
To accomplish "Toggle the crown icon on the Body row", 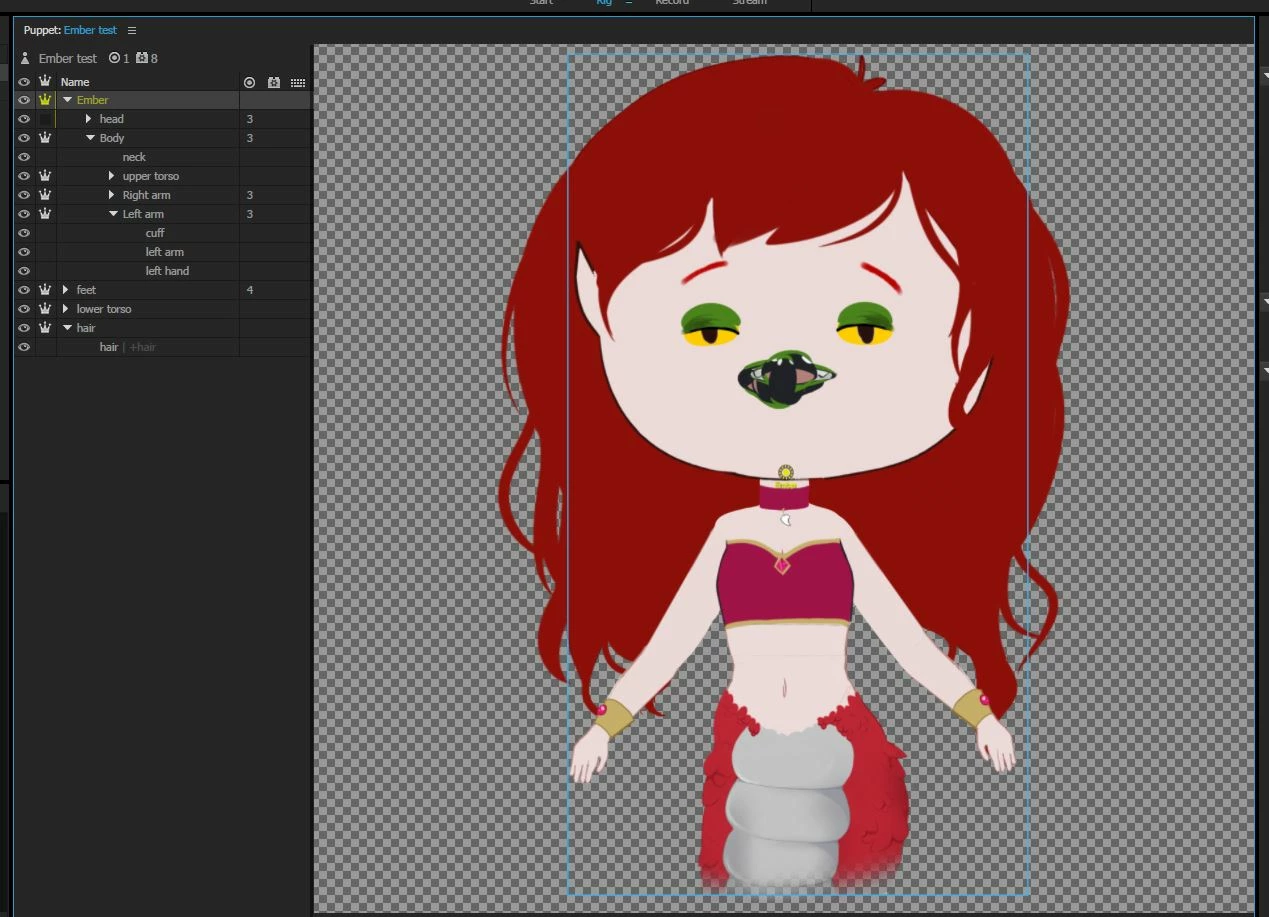I will (45, 138).
